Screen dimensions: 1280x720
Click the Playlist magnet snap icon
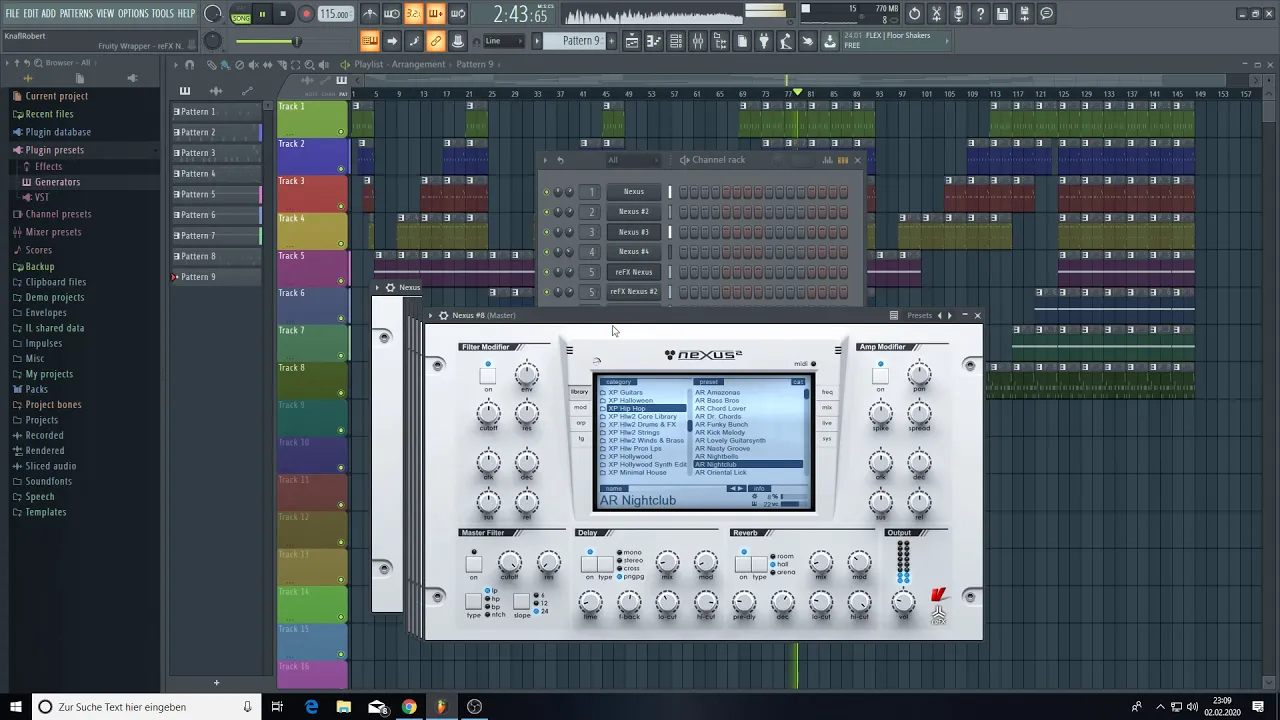coord(190,65)
